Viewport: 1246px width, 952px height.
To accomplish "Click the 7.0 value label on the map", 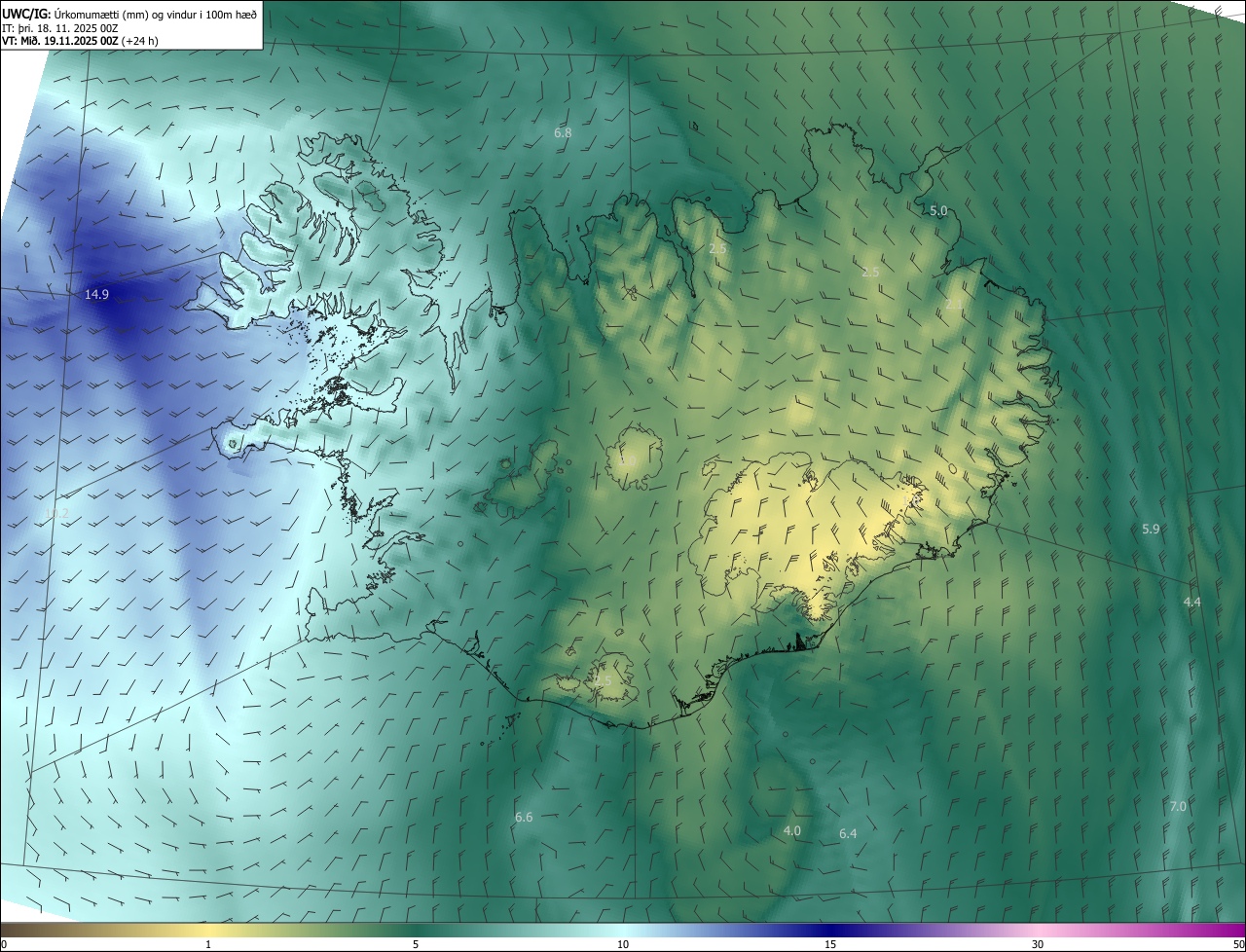I will [x=1178, y=807].
